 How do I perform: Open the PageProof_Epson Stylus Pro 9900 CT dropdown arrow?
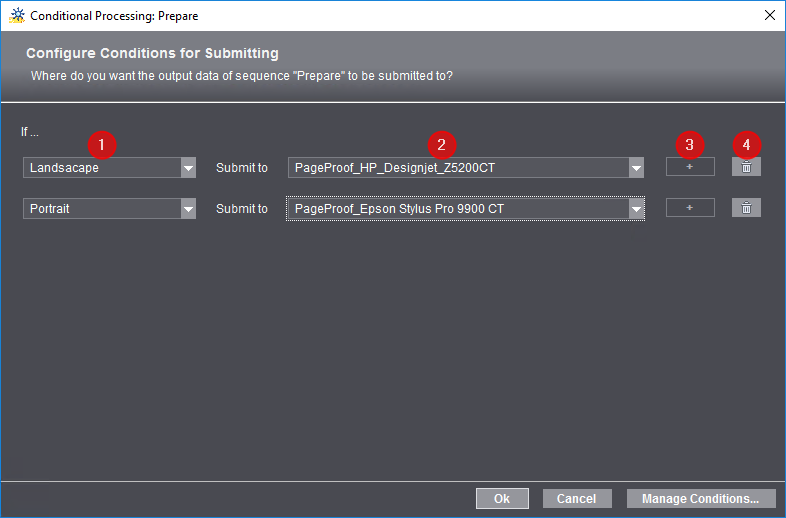[x=636, y=208]
